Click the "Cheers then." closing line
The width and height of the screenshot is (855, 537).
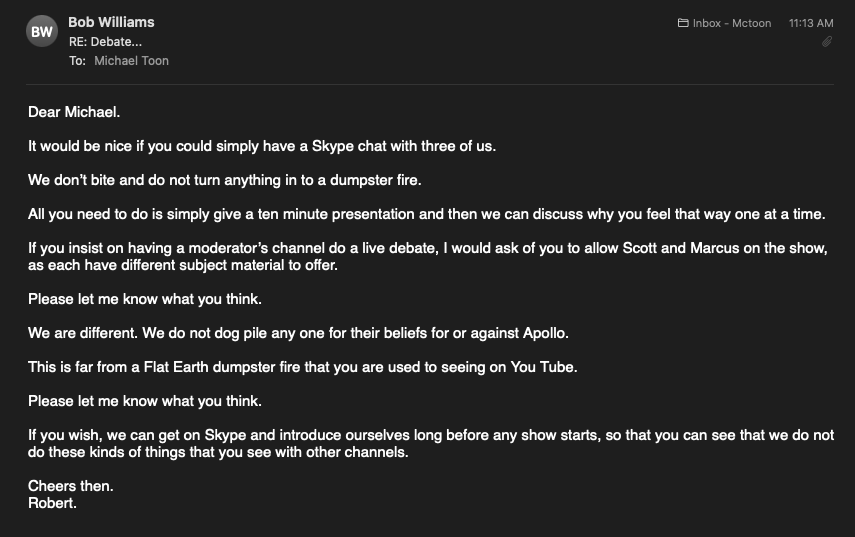click(70, 486)
